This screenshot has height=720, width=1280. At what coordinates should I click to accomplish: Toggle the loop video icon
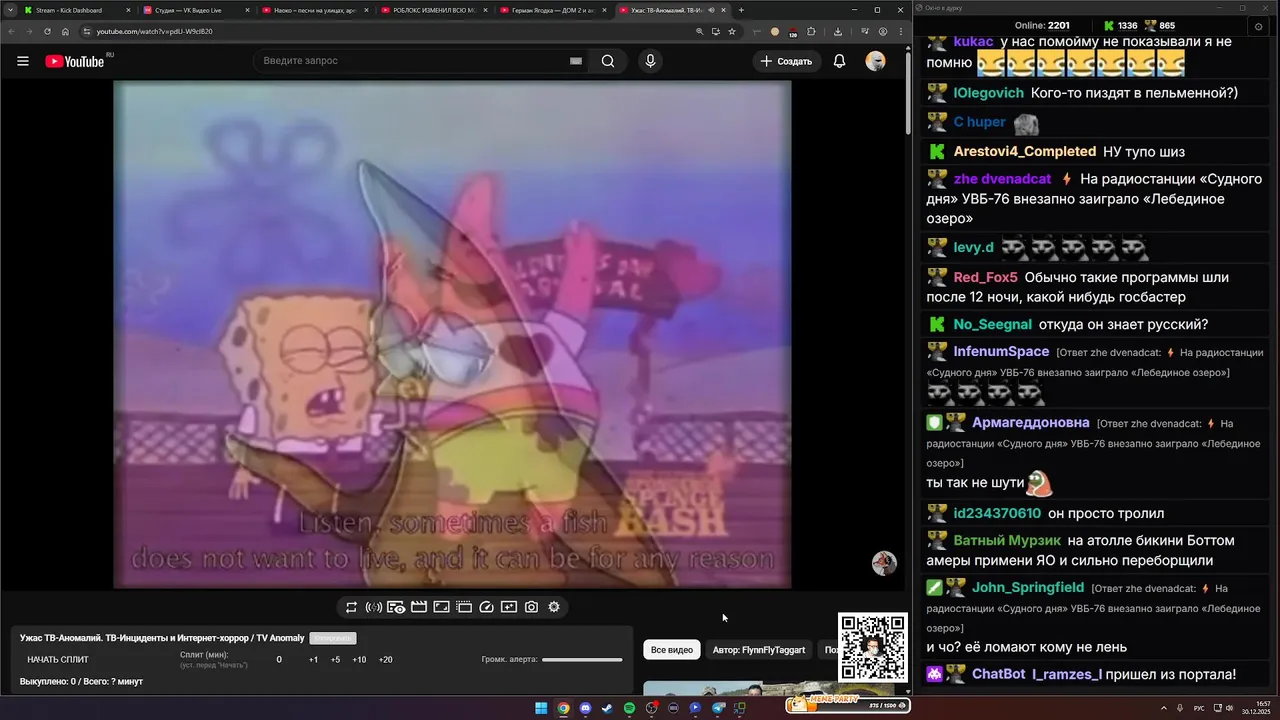(x=351, y=607)
